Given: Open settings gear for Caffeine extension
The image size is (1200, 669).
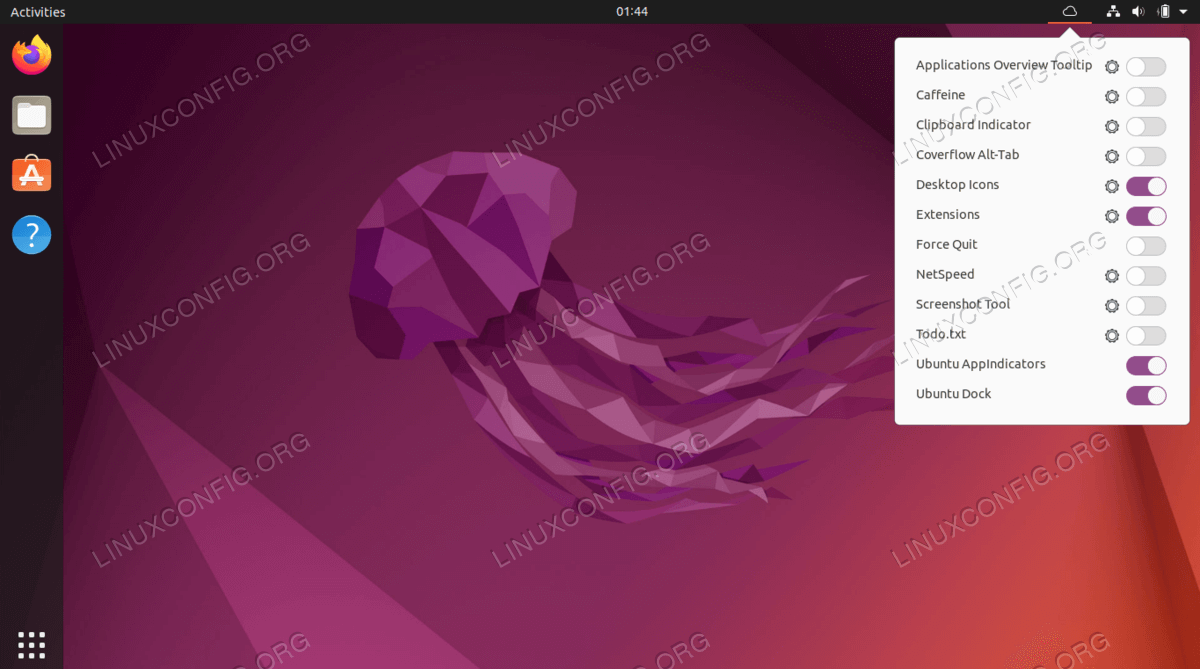Looking at the screenshot, I should [x=1112, y=97].
